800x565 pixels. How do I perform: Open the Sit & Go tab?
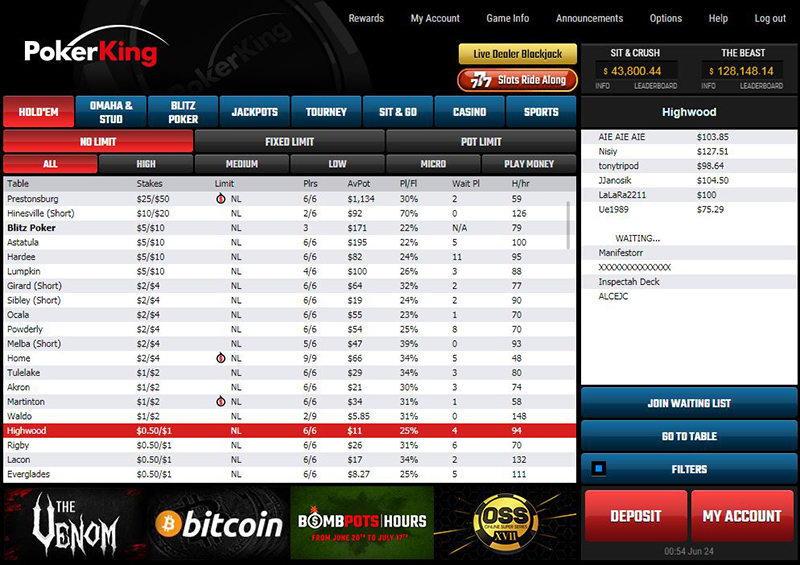398,112
